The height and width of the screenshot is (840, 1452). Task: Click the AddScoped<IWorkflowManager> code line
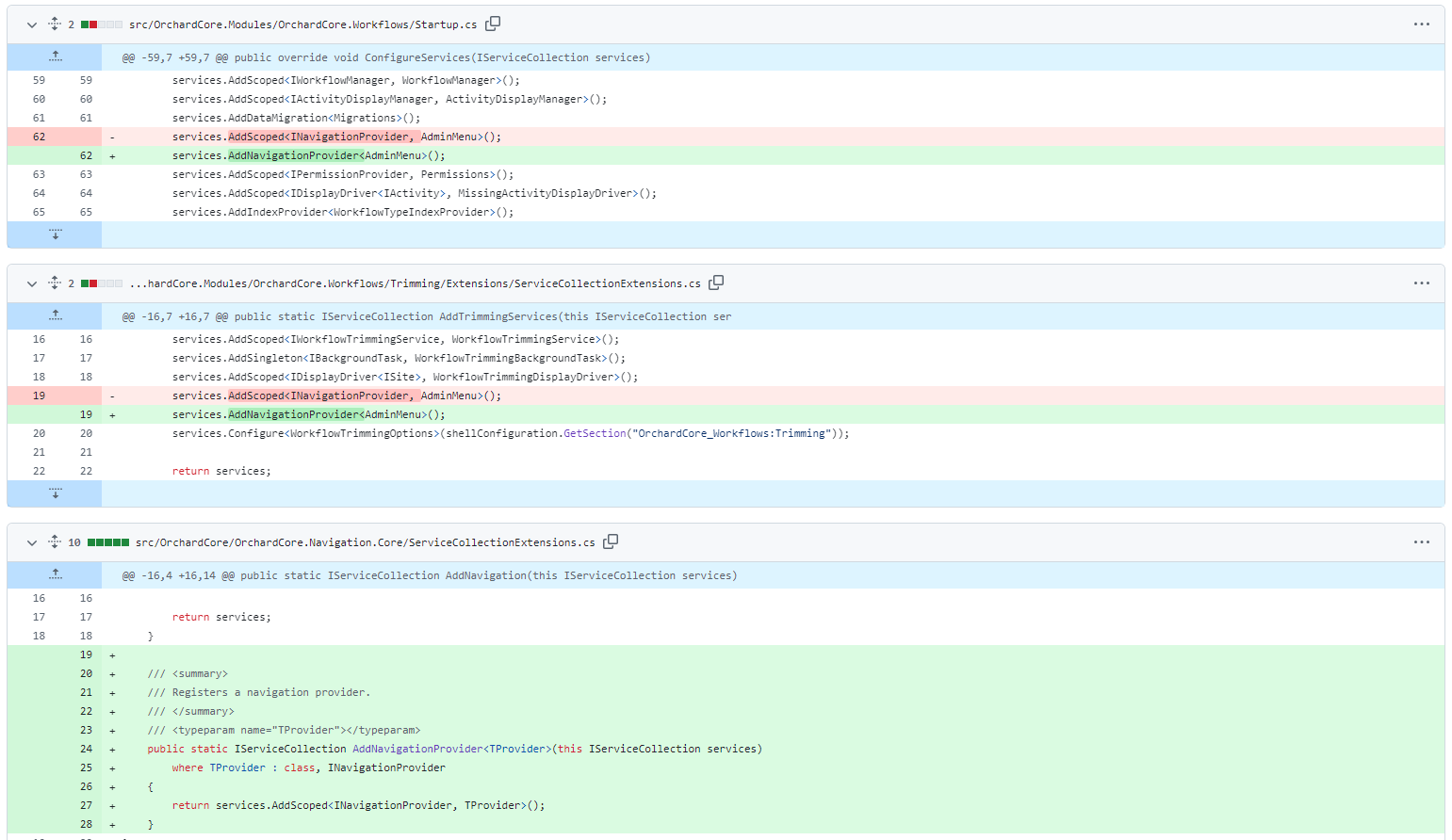346,80
